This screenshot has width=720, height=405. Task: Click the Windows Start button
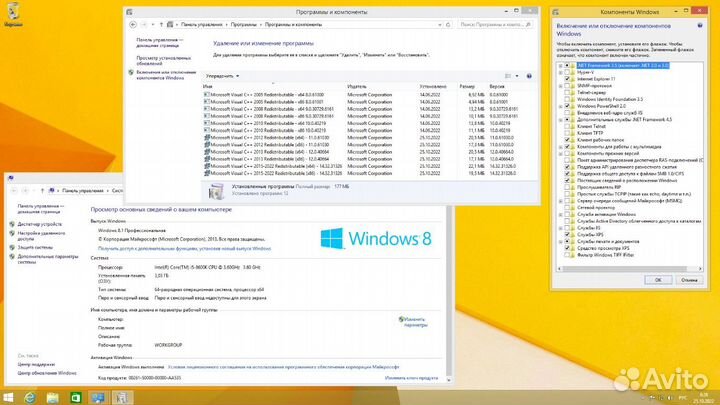(x=8, y=397)
